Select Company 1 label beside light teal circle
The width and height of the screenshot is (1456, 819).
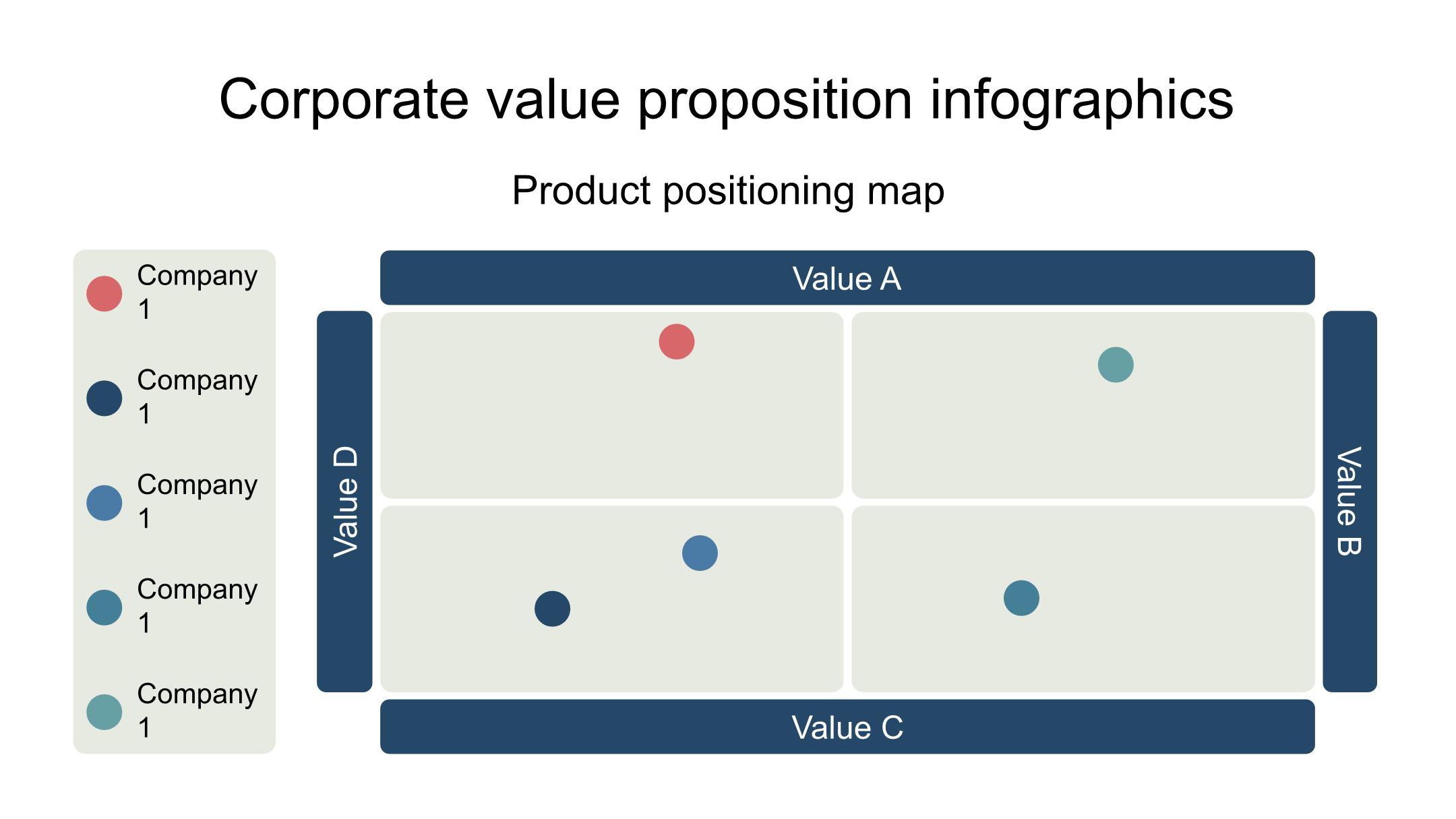(197, 710)
